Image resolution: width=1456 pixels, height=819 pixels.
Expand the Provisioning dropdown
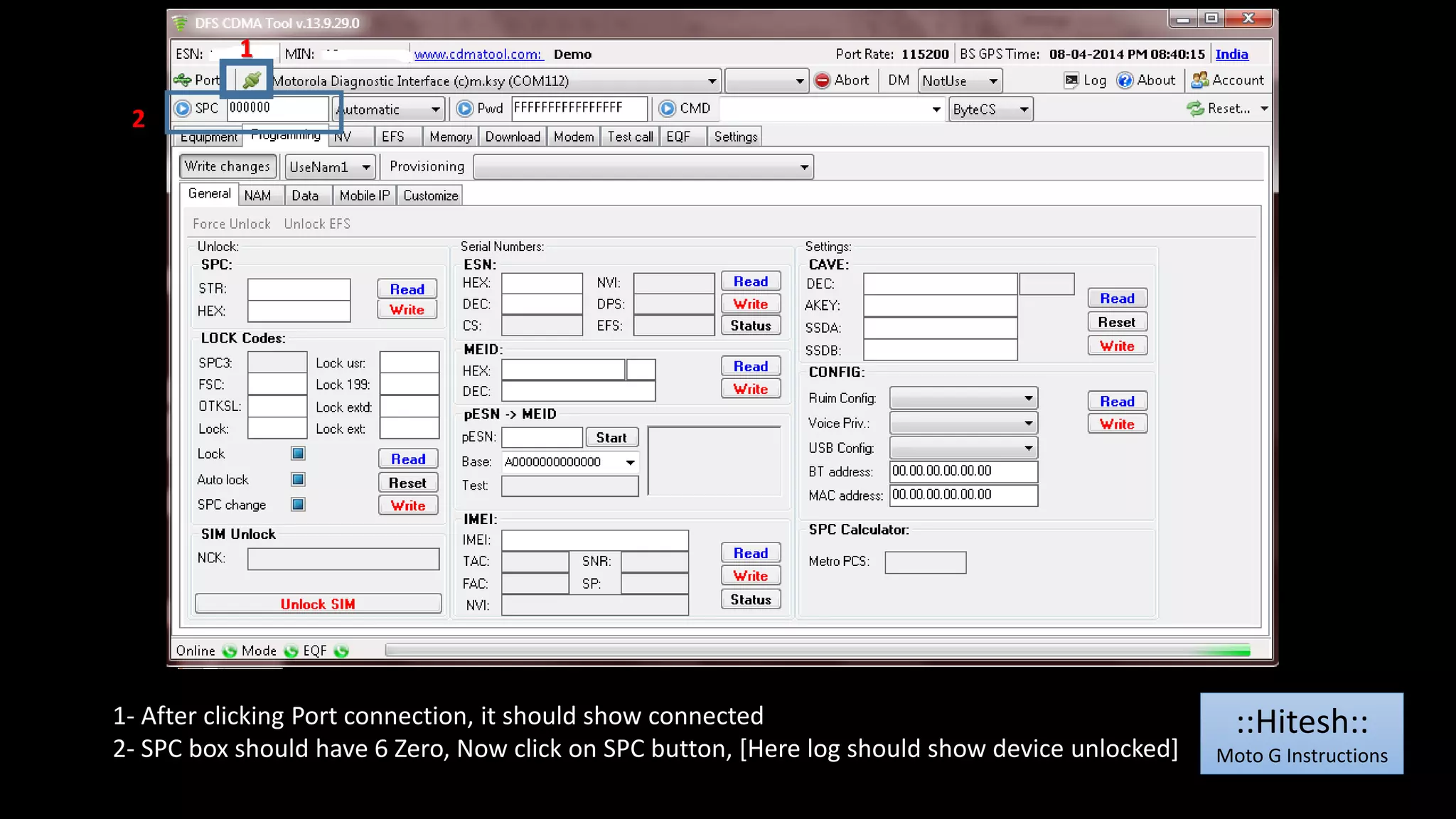click(x=804, y=167)
